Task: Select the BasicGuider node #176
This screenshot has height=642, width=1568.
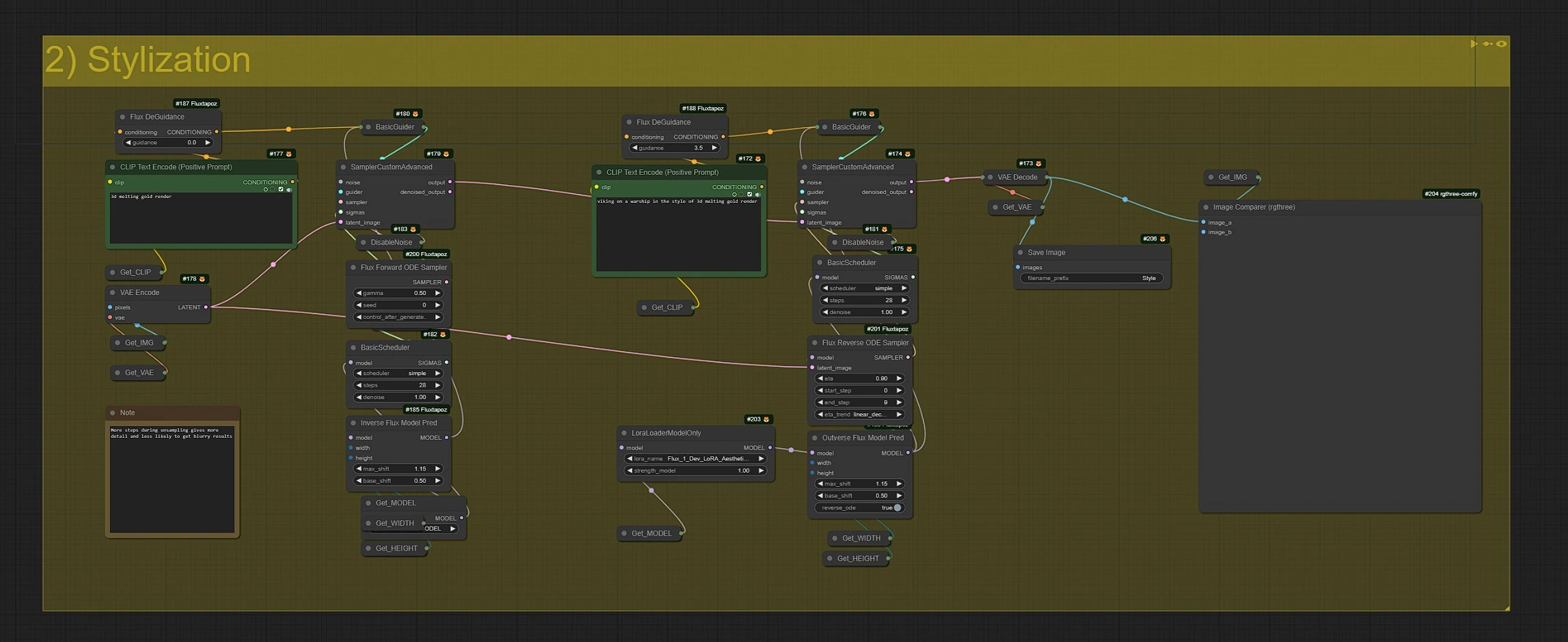Action: click(x=851, y=127)
